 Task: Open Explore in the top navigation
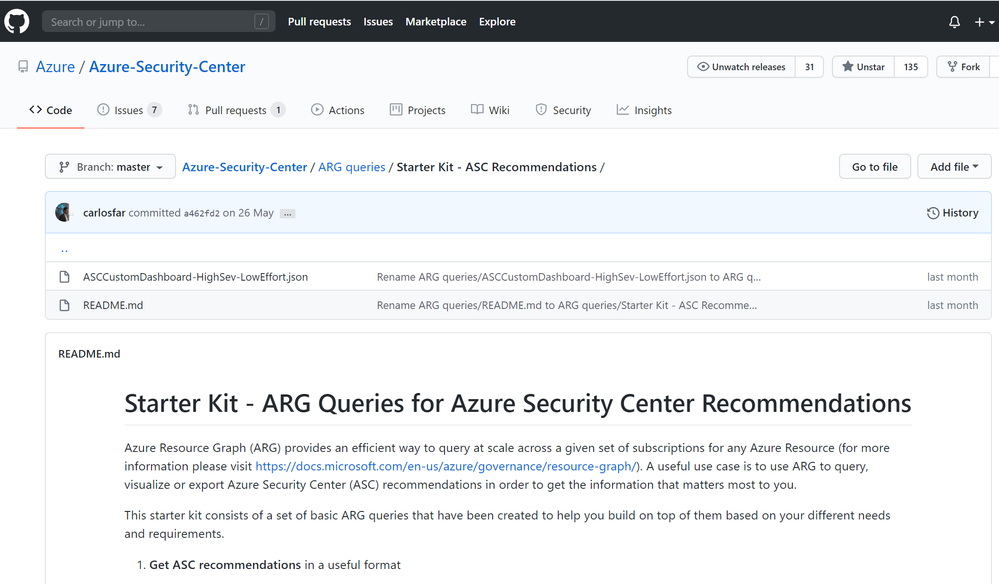pyautogui.click(x=497, y=22)
